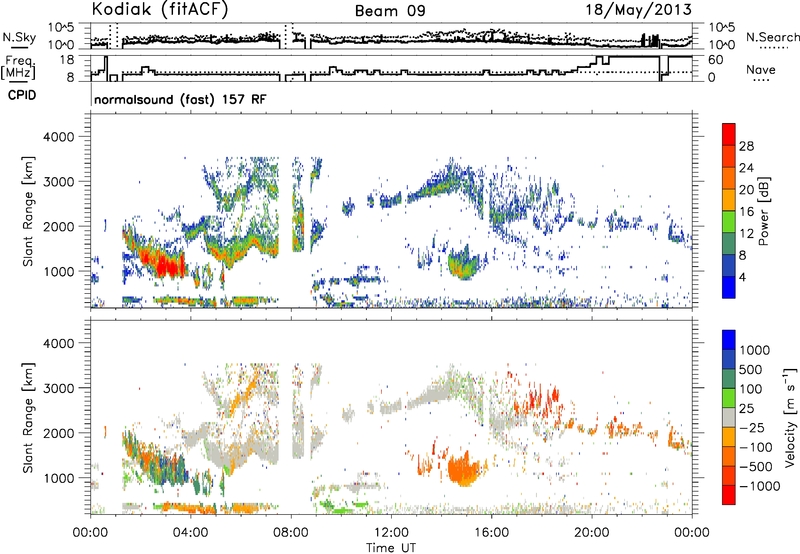
Task: Select the yellow-orange −25 to −100 Velocity segment
Action: point(729,437)
